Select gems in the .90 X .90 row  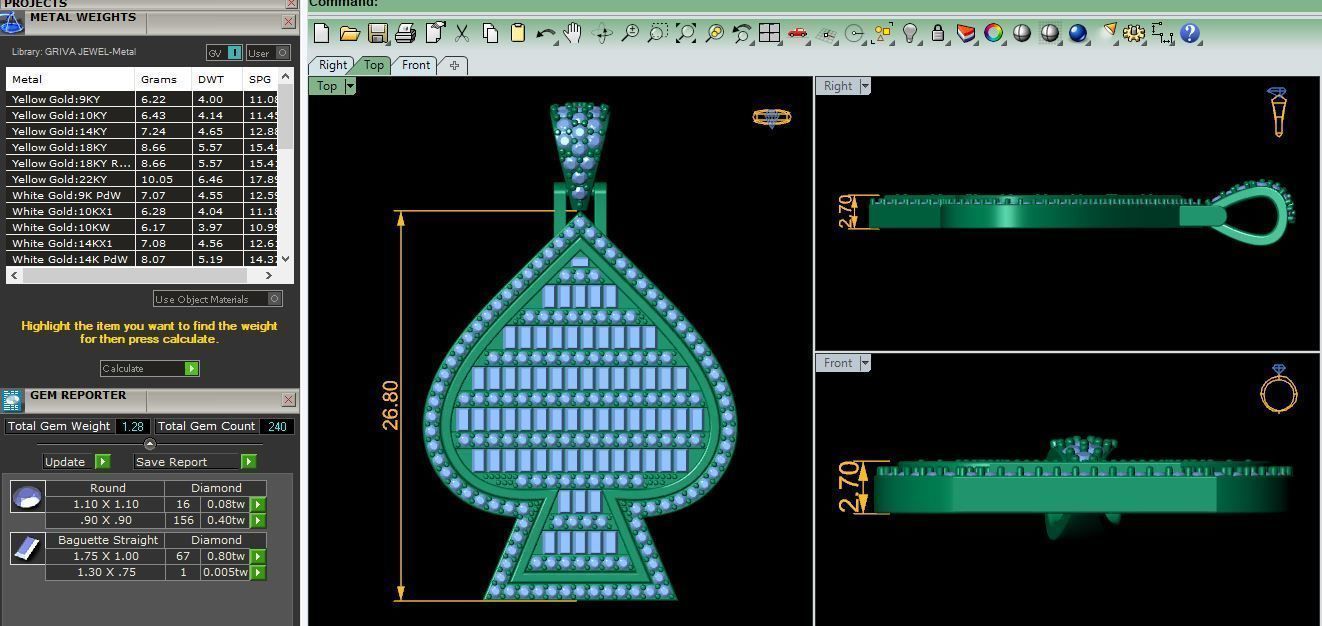[257, 520]
